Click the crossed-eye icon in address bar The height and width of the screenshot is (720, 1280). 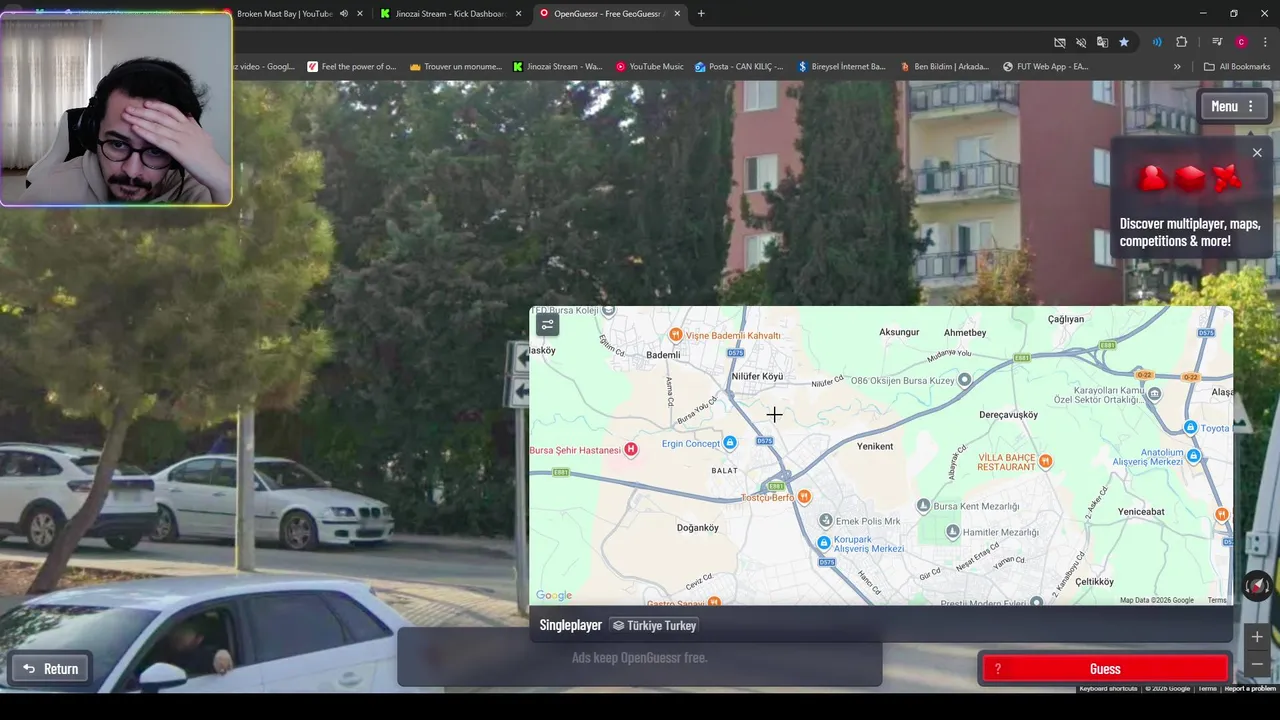(1081, 42)
